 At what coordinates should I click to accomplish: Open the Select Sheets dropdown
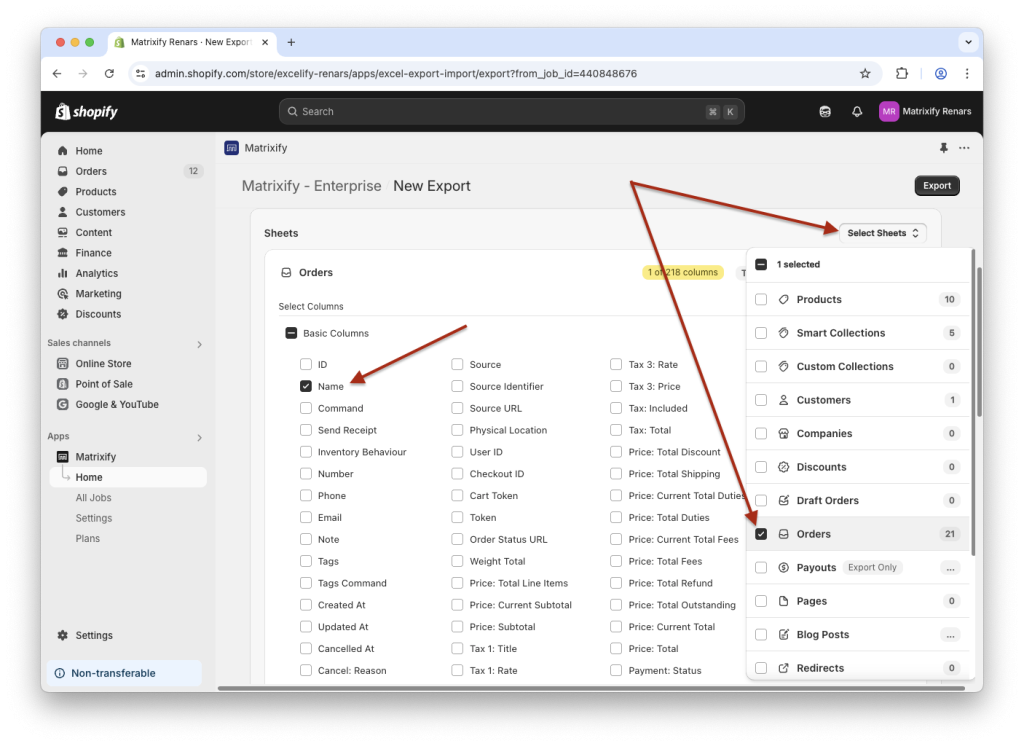point(882,232)
